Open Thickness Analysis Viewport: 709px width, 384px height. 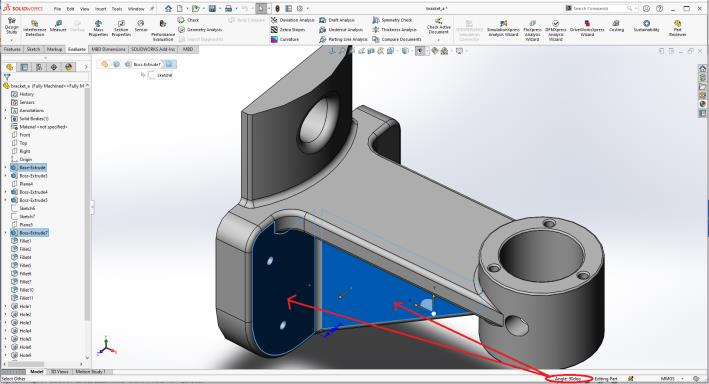394,29
